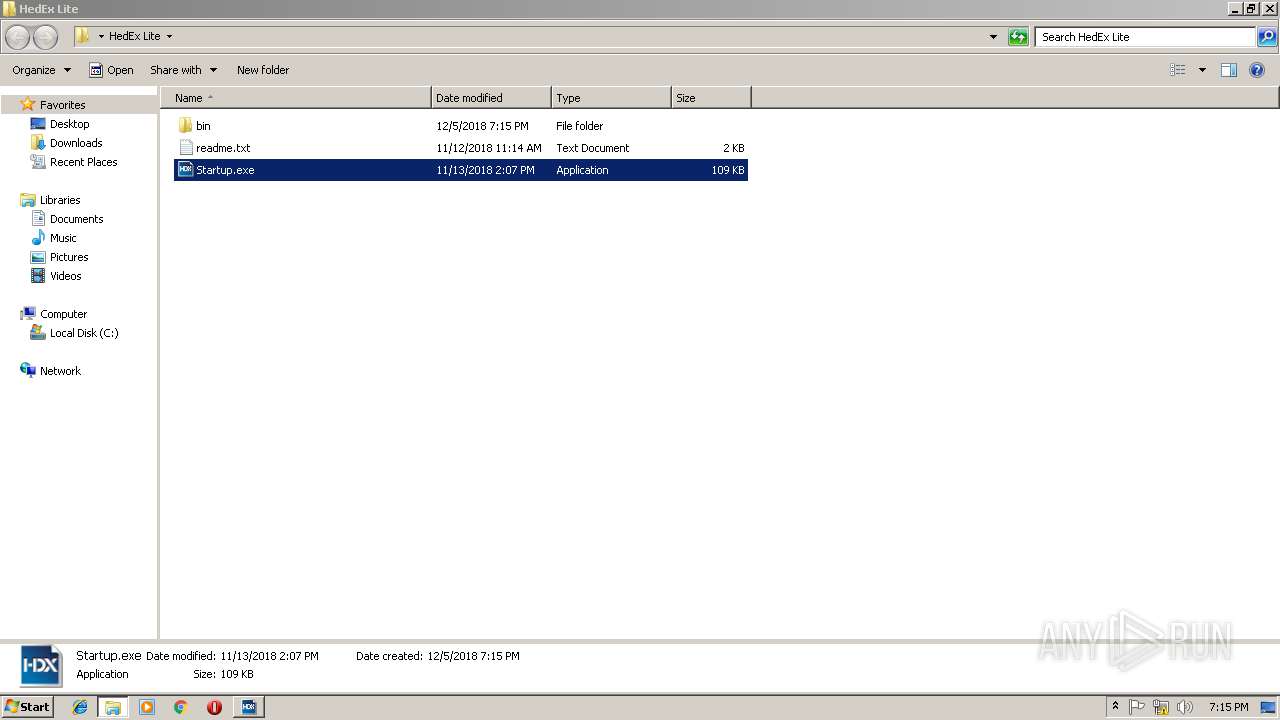
Task: Sort by Type column header
Action: pos(611,98)
